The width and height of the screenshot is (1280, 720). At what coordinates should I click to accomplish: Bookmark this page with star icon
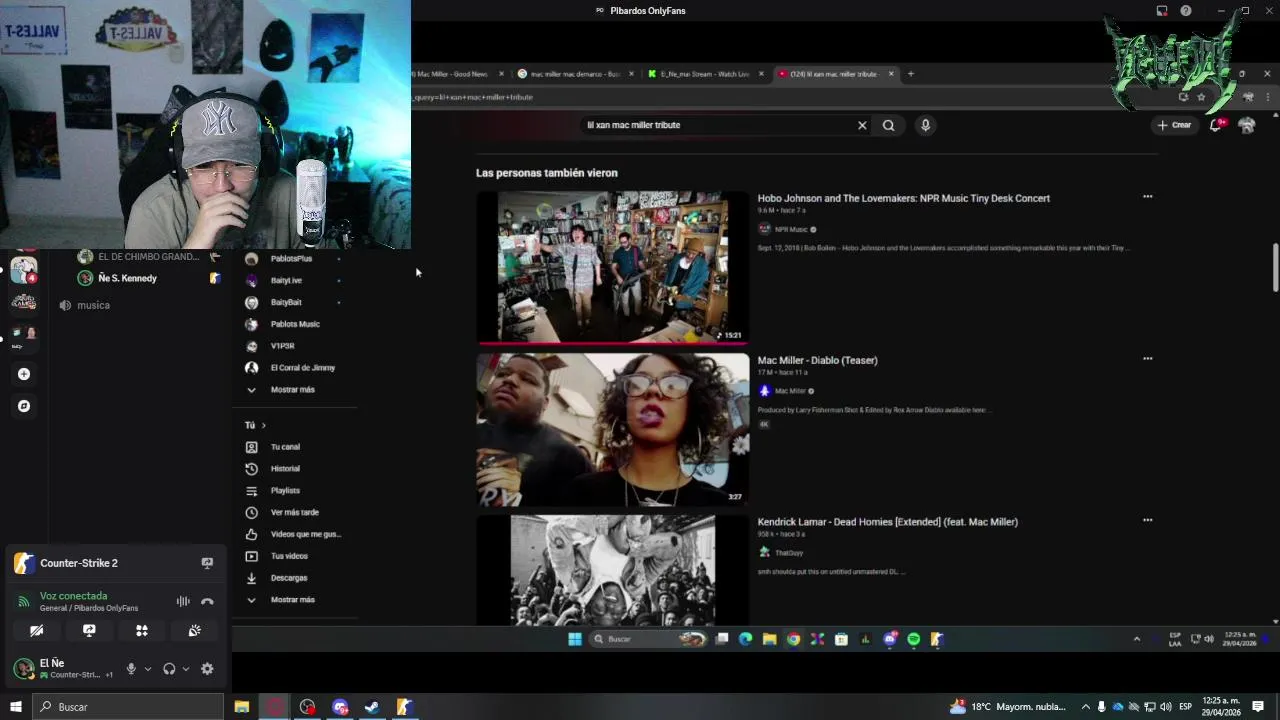point(1201,97)
